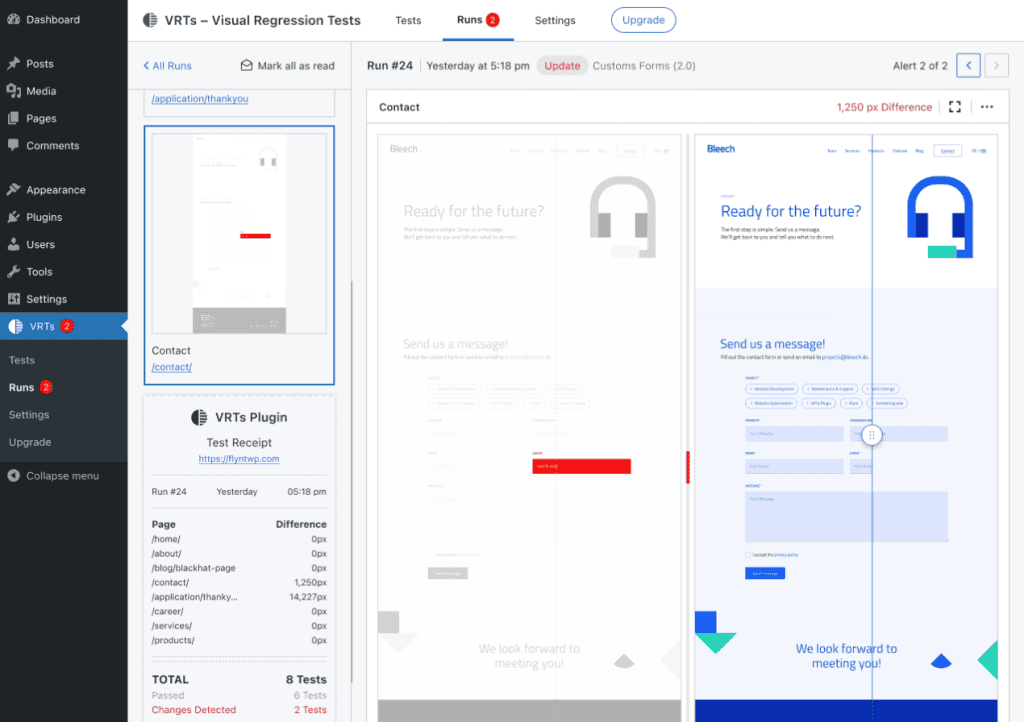
Task: Click the Upgrade button
Action: coord(643,19)
